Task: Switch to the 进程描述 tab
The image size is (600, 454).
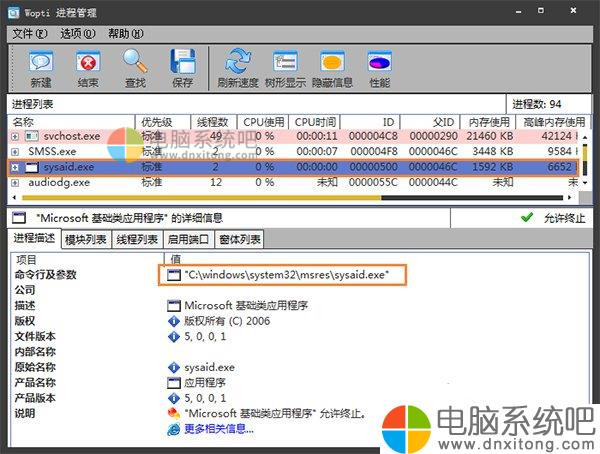Action: tap(34, 238)
